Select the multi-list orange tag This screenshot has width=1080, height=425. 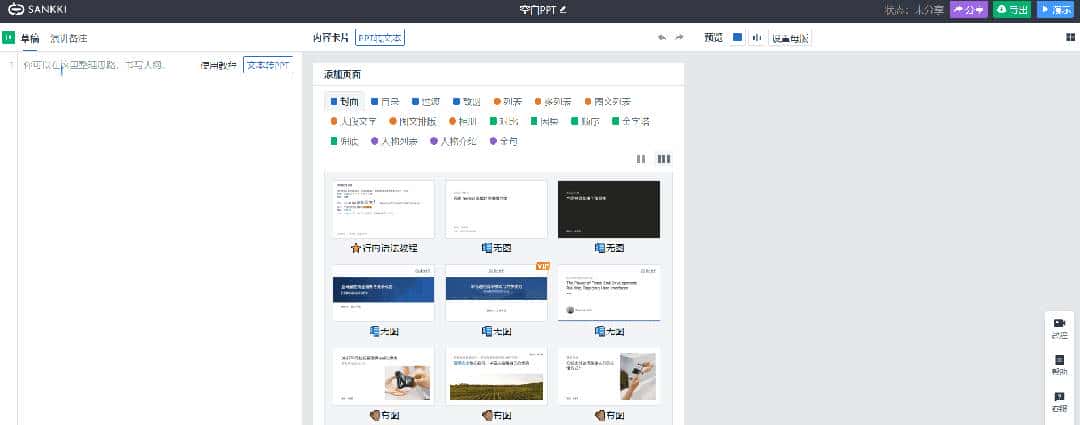pyautogui.click(x=553, y=101)
